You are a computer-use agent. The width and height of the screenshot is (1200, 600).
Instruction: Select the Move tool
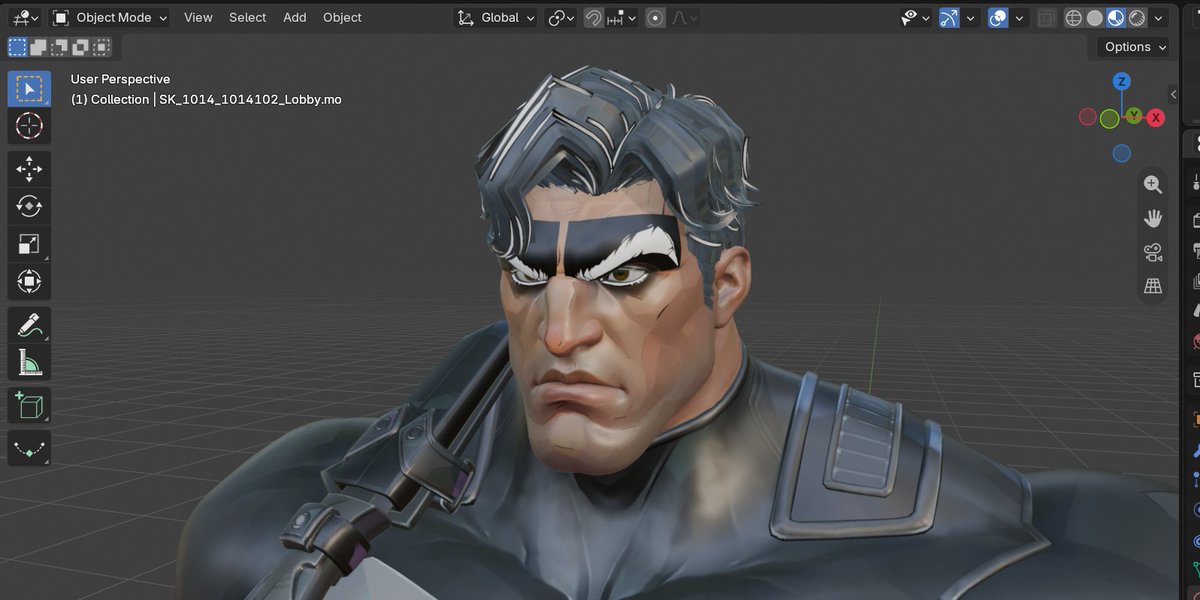29,169
